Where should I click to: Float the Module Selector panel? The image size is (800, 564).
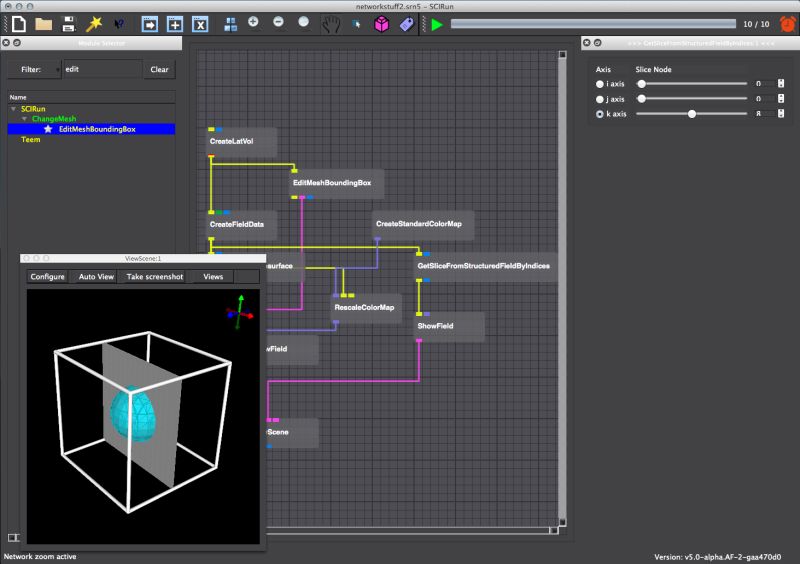tap(17, 43)
